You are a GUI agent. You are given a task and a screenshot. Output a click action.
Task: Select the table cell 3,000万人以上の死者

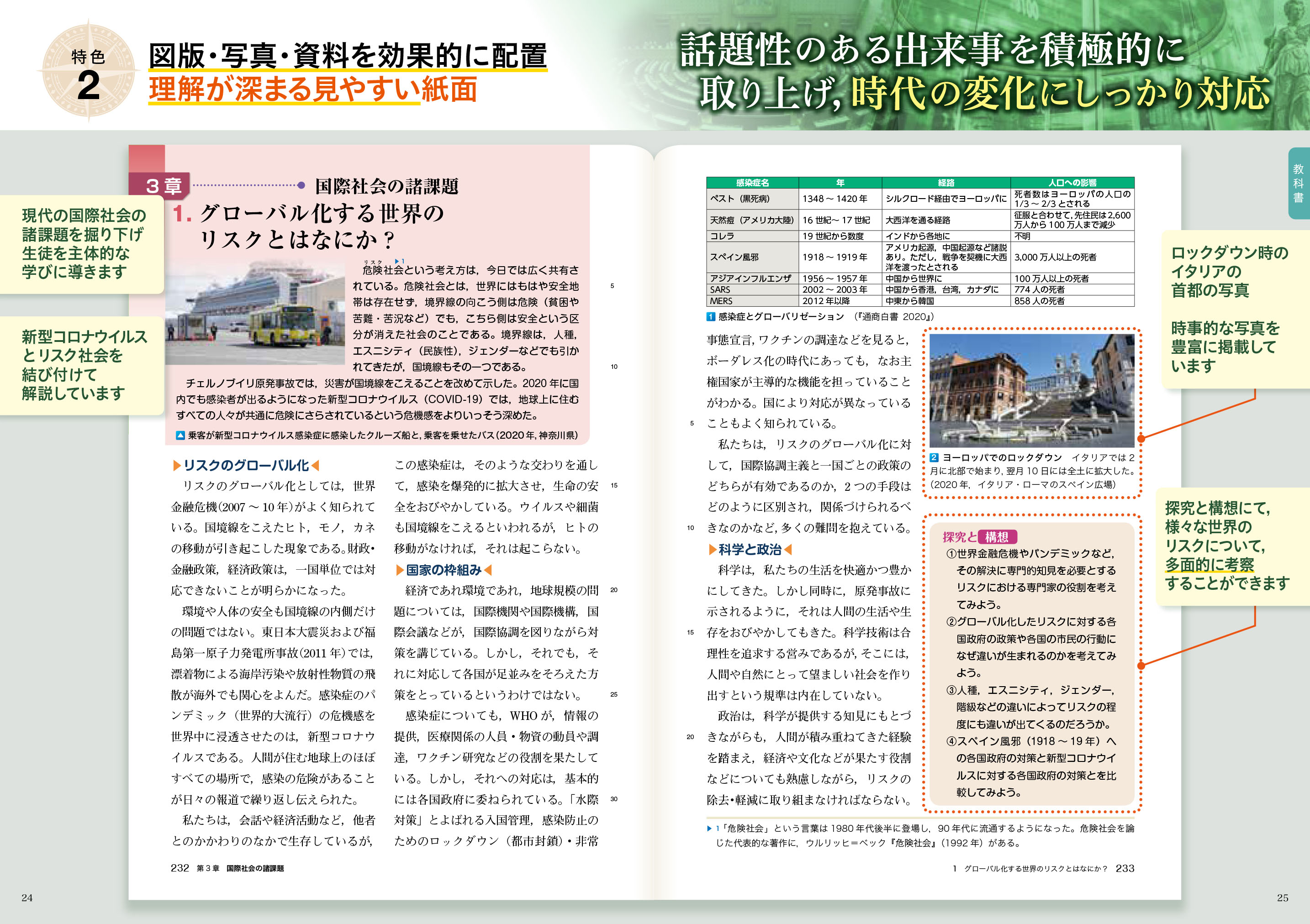[1072, 257]
